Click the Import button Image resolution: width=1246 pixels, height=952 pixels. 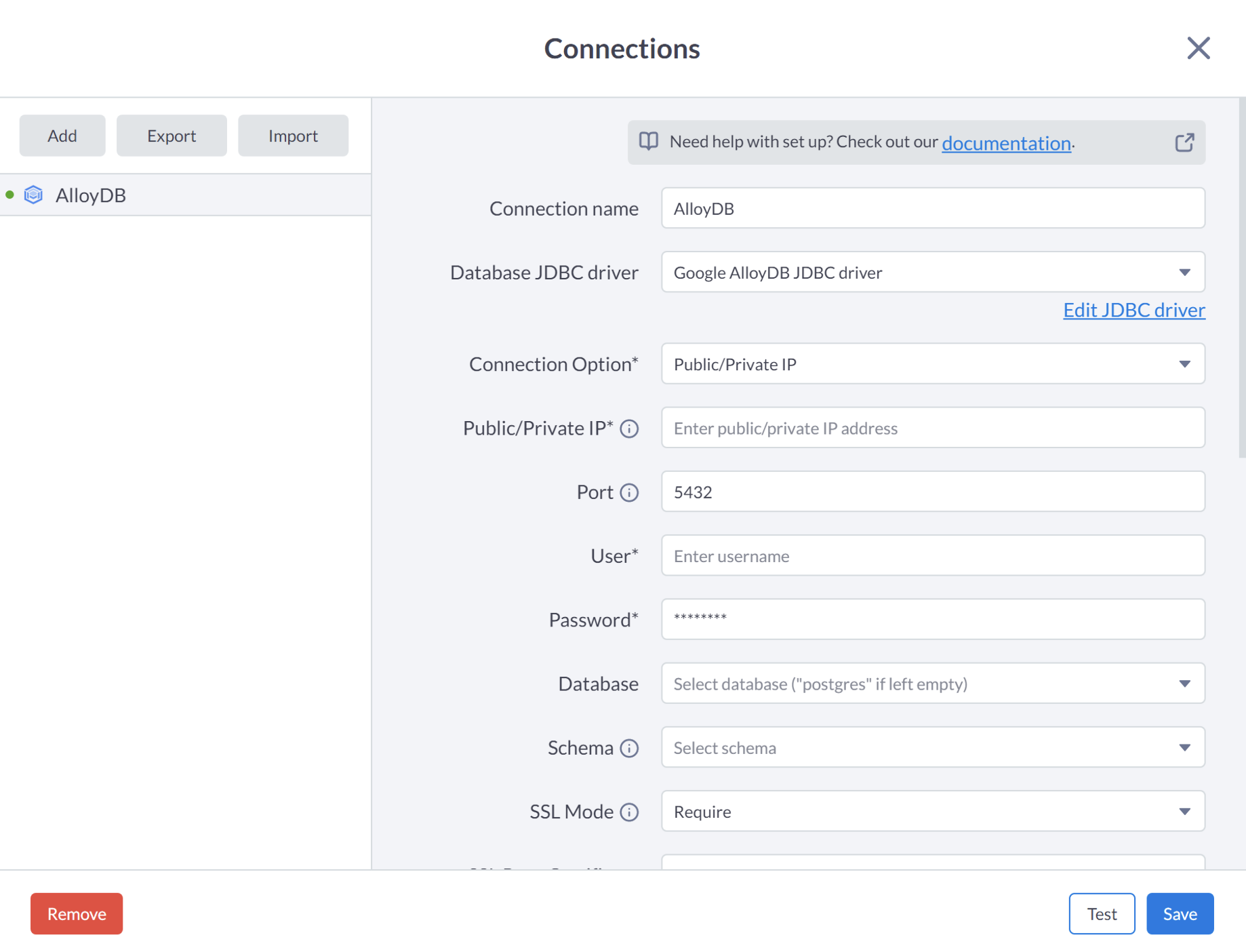pos(293,136)
